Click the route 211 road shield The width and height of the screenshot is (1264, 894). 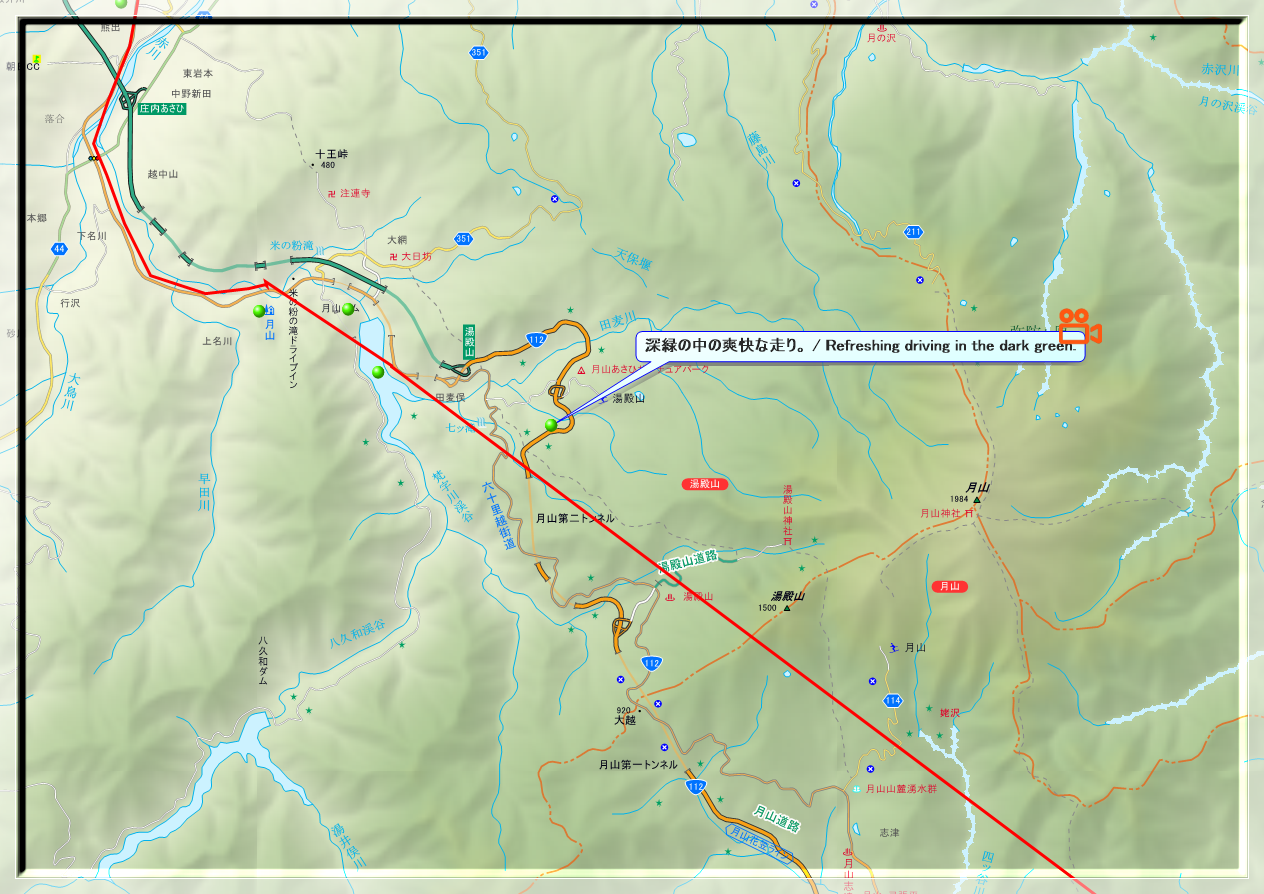pos(913,232)
